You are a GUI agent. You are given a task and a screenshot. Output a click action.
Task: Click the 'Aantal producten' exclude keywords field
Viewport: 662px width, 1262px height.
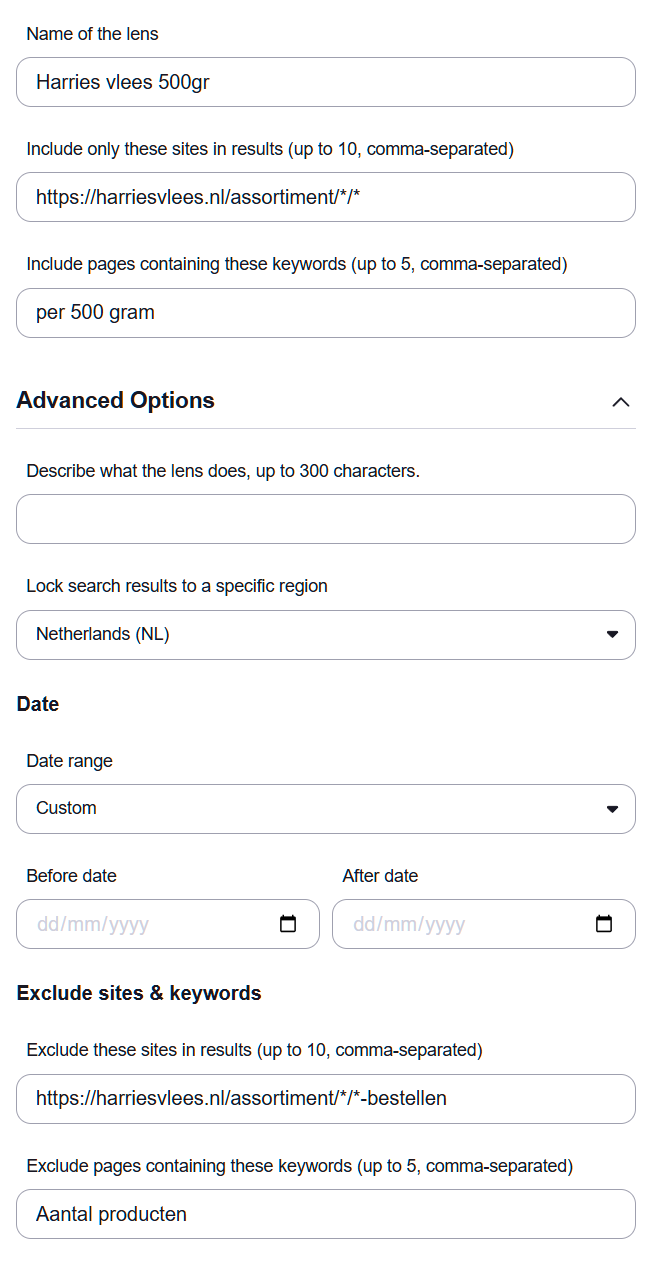[326, 1215]
